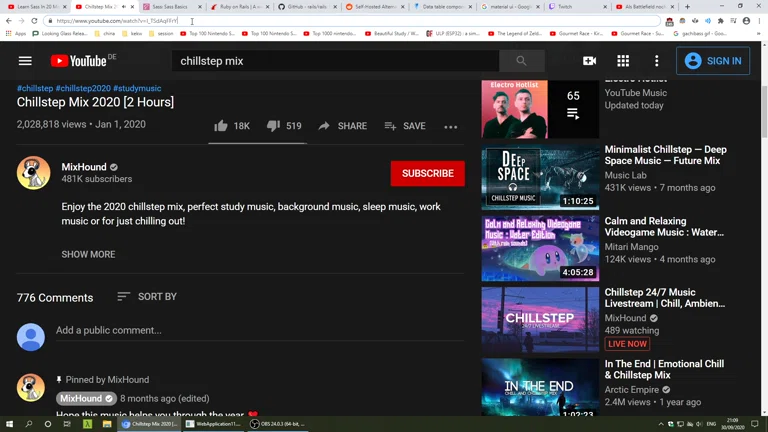Open Chrome extensions puzzle icon
The image size is (768, 432).
720,21
